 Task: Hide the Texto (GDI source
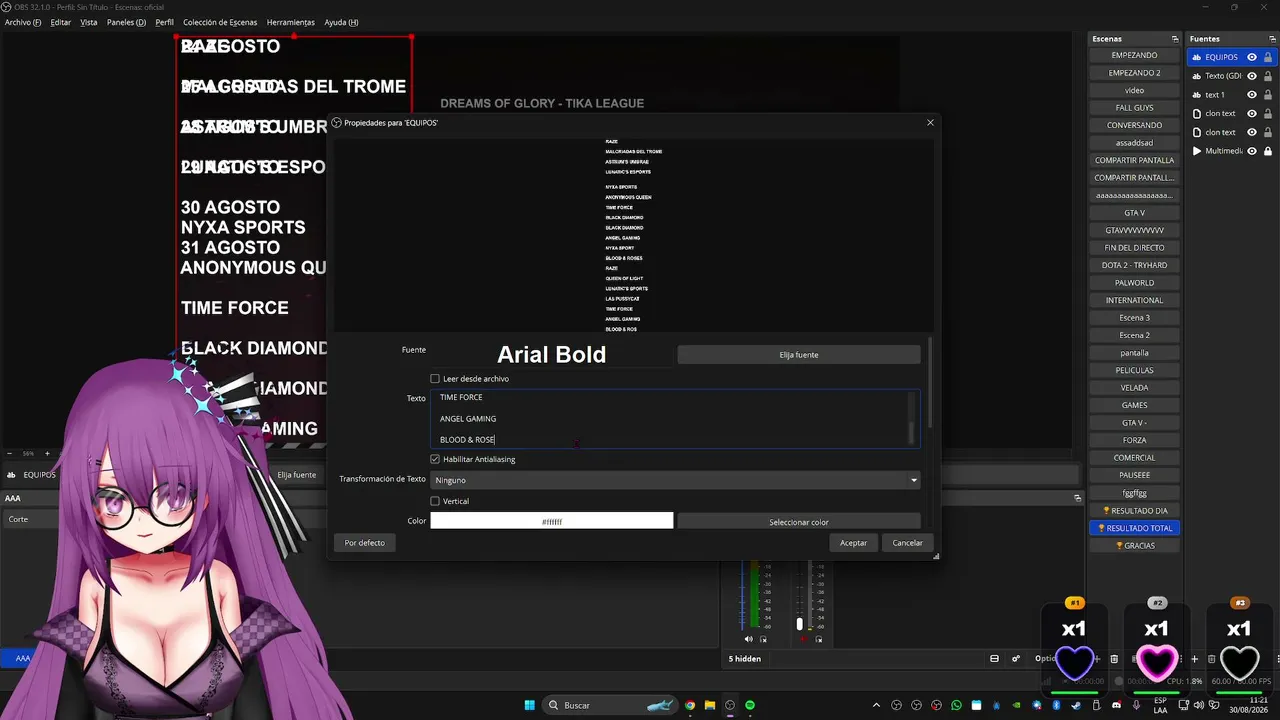point(1252,76)
